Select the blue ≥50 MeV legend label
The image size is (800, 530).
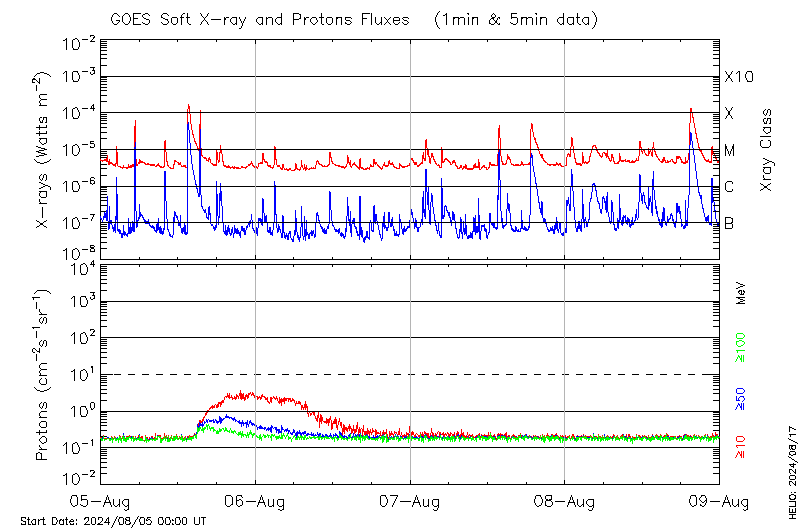pyautogui.click(x=741, y=400)
